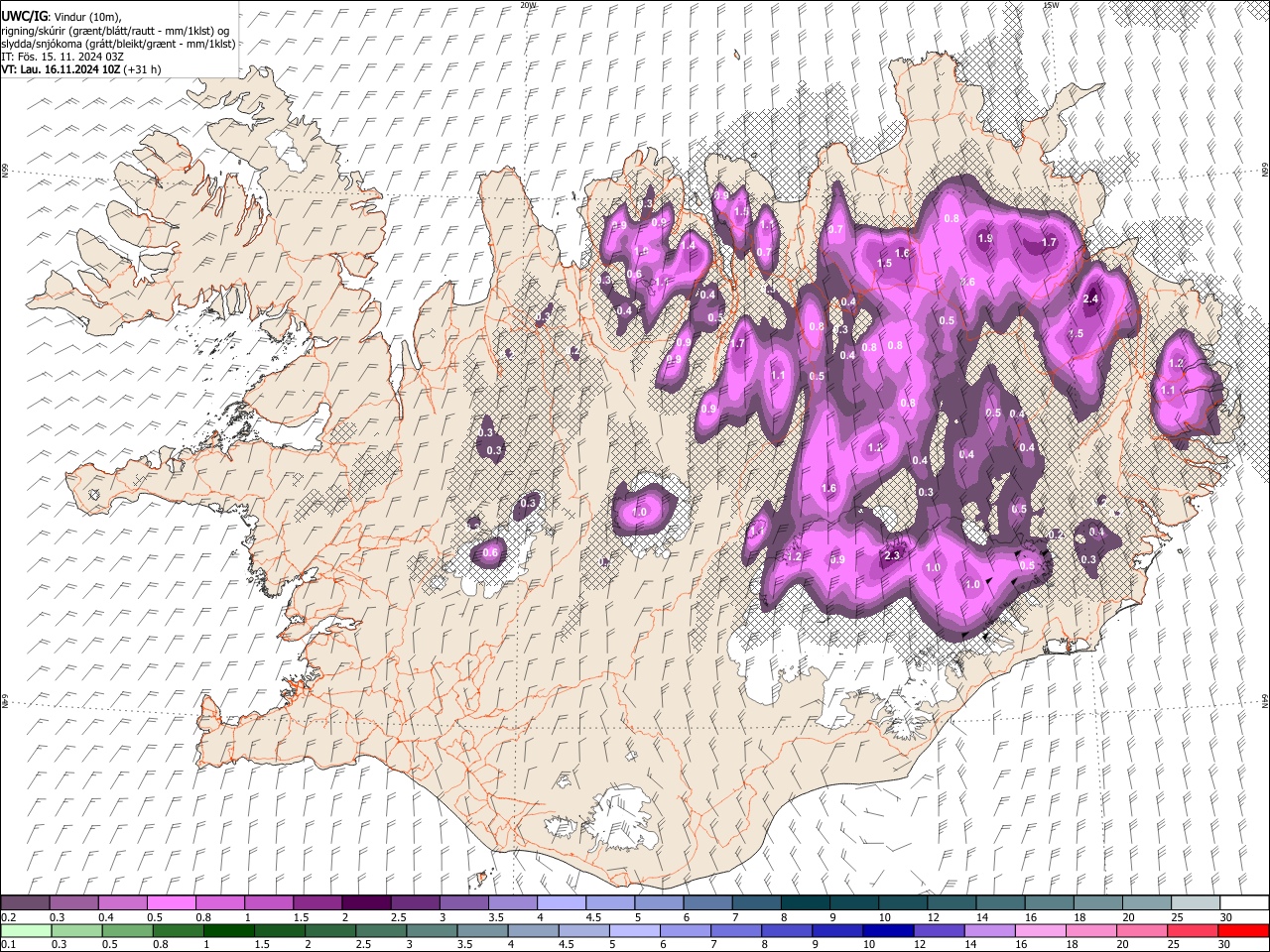Viewport: 1270px width, 952px height.
Task: Click the UWC/IG Vindur (10m) title line
Action: pyautogui.click(x=62, y=17)
